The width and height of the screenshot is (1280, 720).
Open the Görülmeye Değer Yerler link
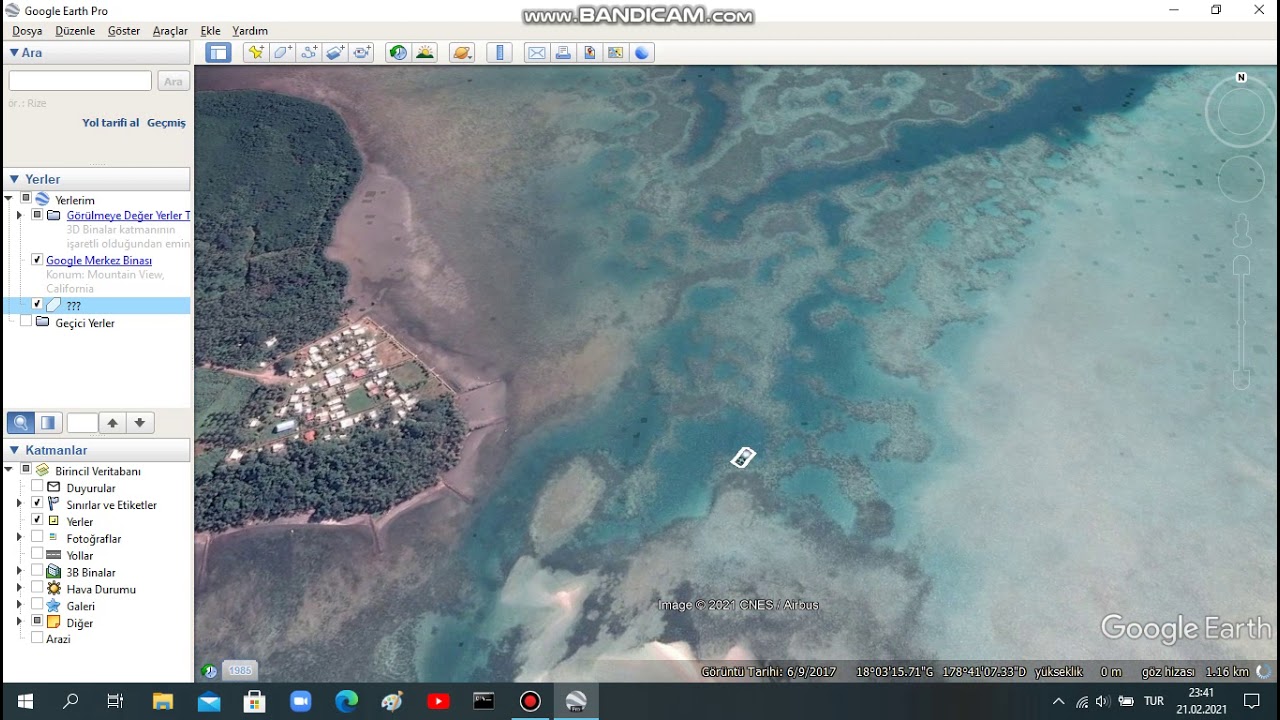[x=128, y=215]
